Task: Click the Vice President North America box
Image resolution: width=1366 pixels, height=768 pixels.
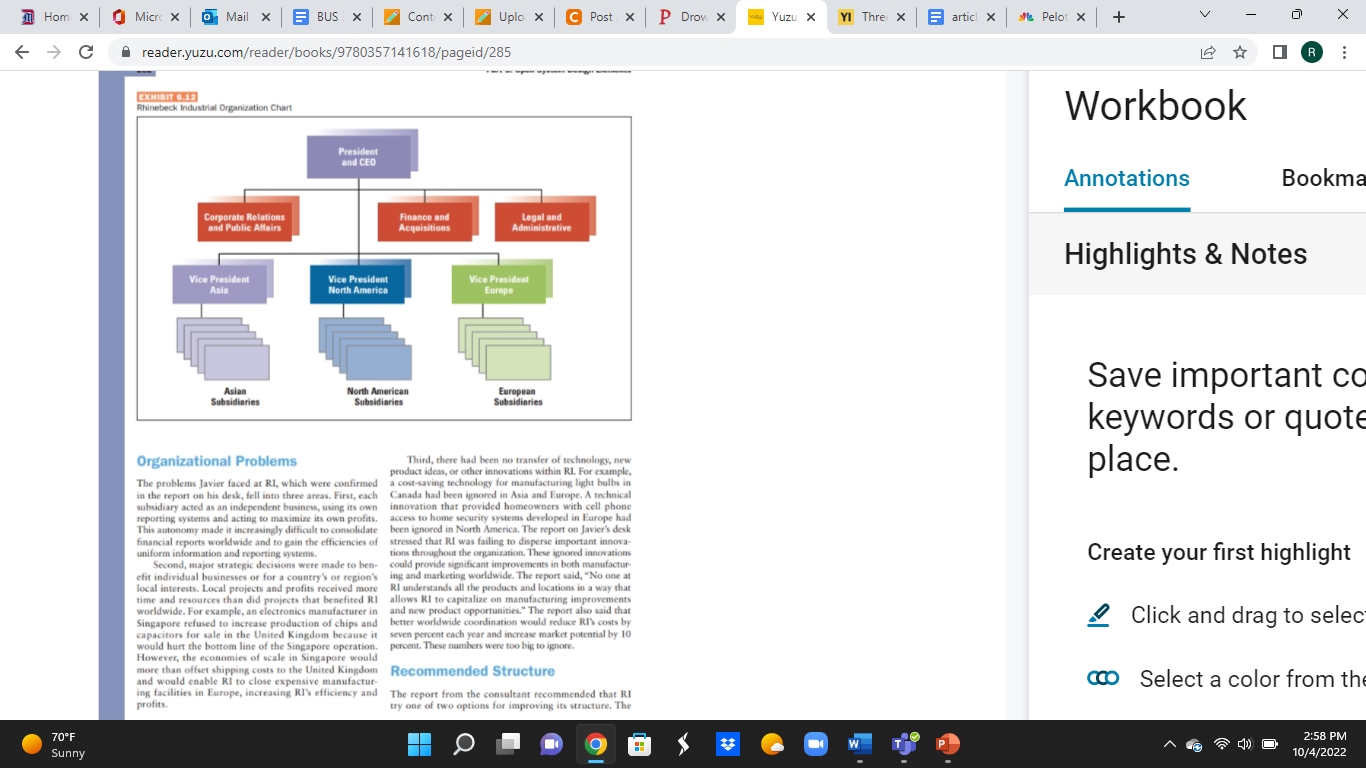Action: coord(358,285)
